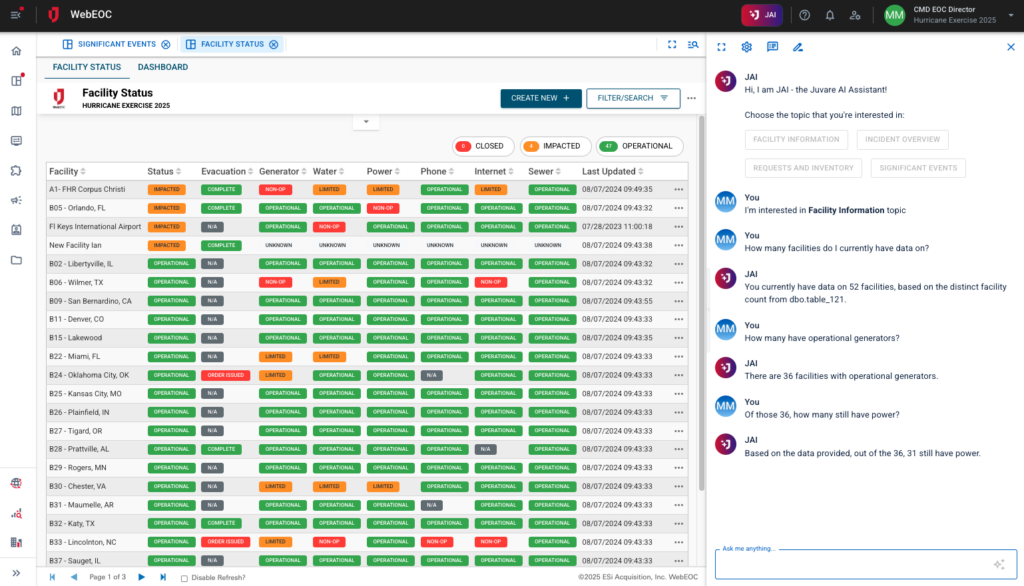Go to the previous page arrow
The width and height of the screenshot is (1024, 586).
coord(74,578)
